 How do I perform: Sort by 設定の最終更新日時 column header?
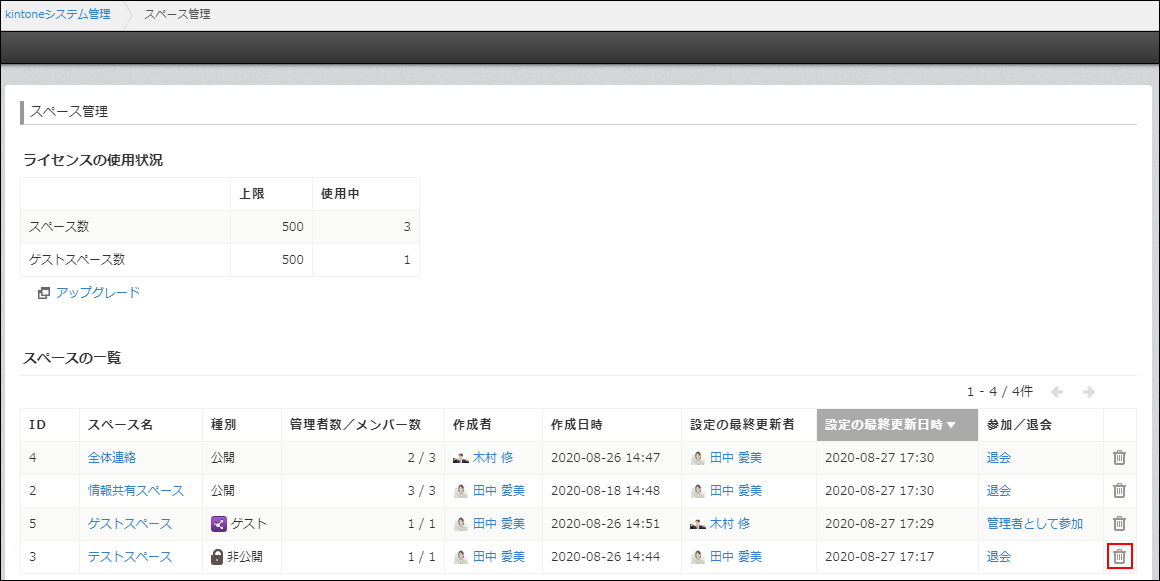(x=889, y=425)
